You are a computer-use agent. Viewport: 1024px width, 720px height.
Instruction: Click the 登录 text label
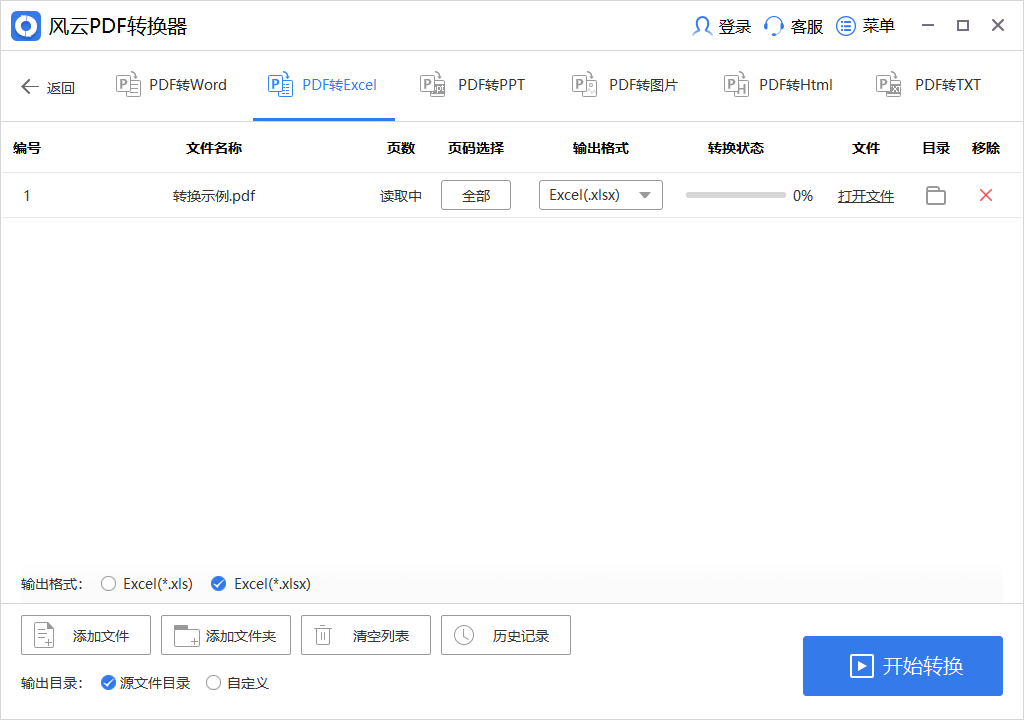tap(735, 27)
